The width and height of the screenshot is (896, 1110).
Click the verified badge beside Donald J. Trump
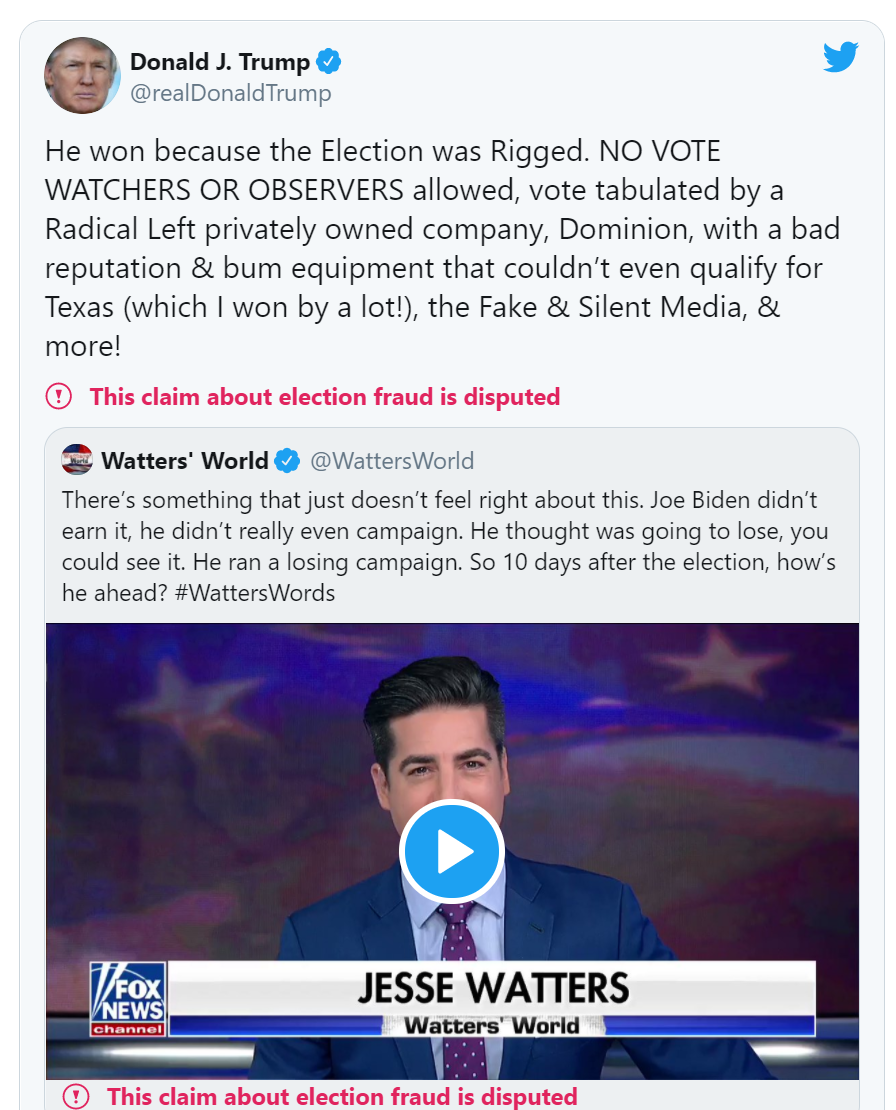click(x=329, y=62)
